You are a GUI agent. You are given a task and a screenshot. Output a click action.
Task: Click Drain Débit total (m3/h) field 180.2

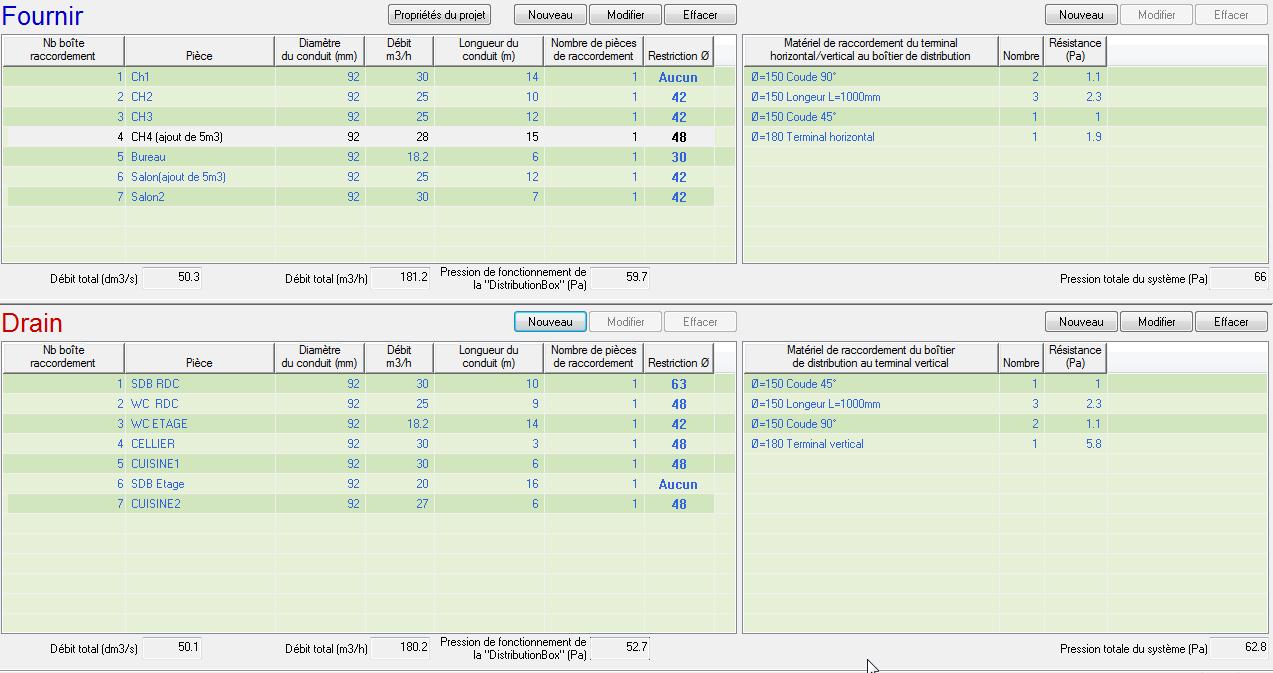[x=401, y=648]
